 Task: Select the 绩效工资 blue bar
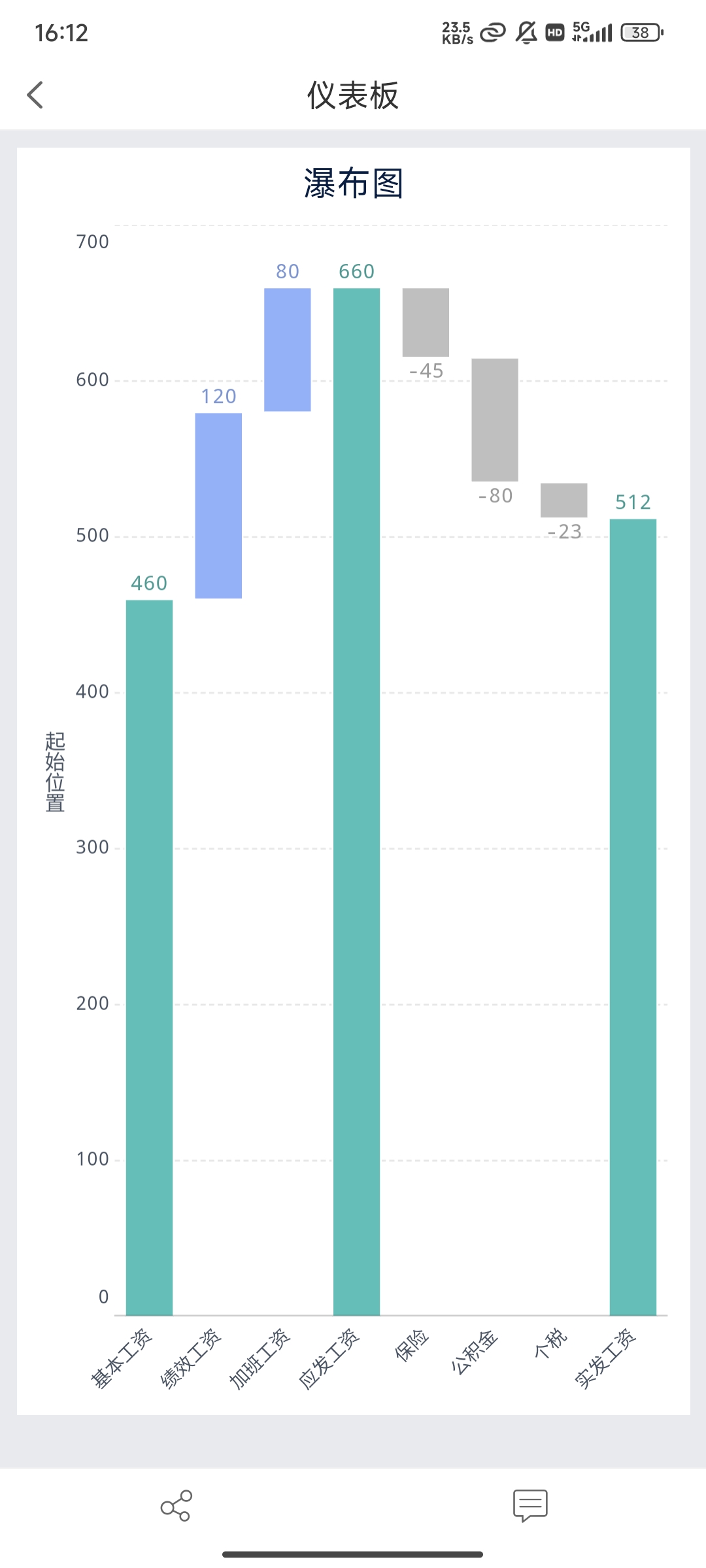click(x=218, y=505)
